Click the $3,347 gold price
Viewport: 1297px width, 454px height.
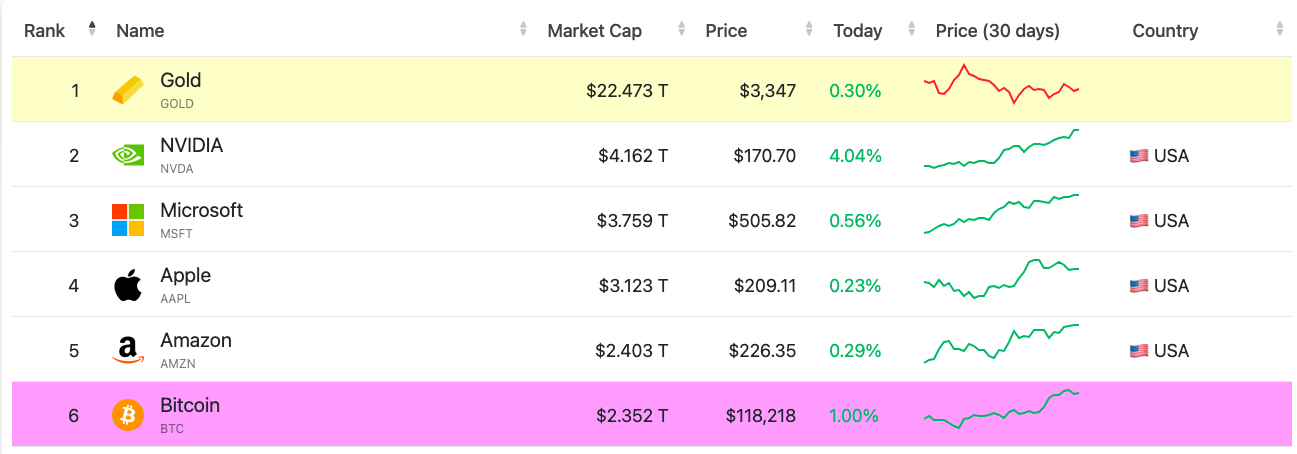(x=768, y=91)
